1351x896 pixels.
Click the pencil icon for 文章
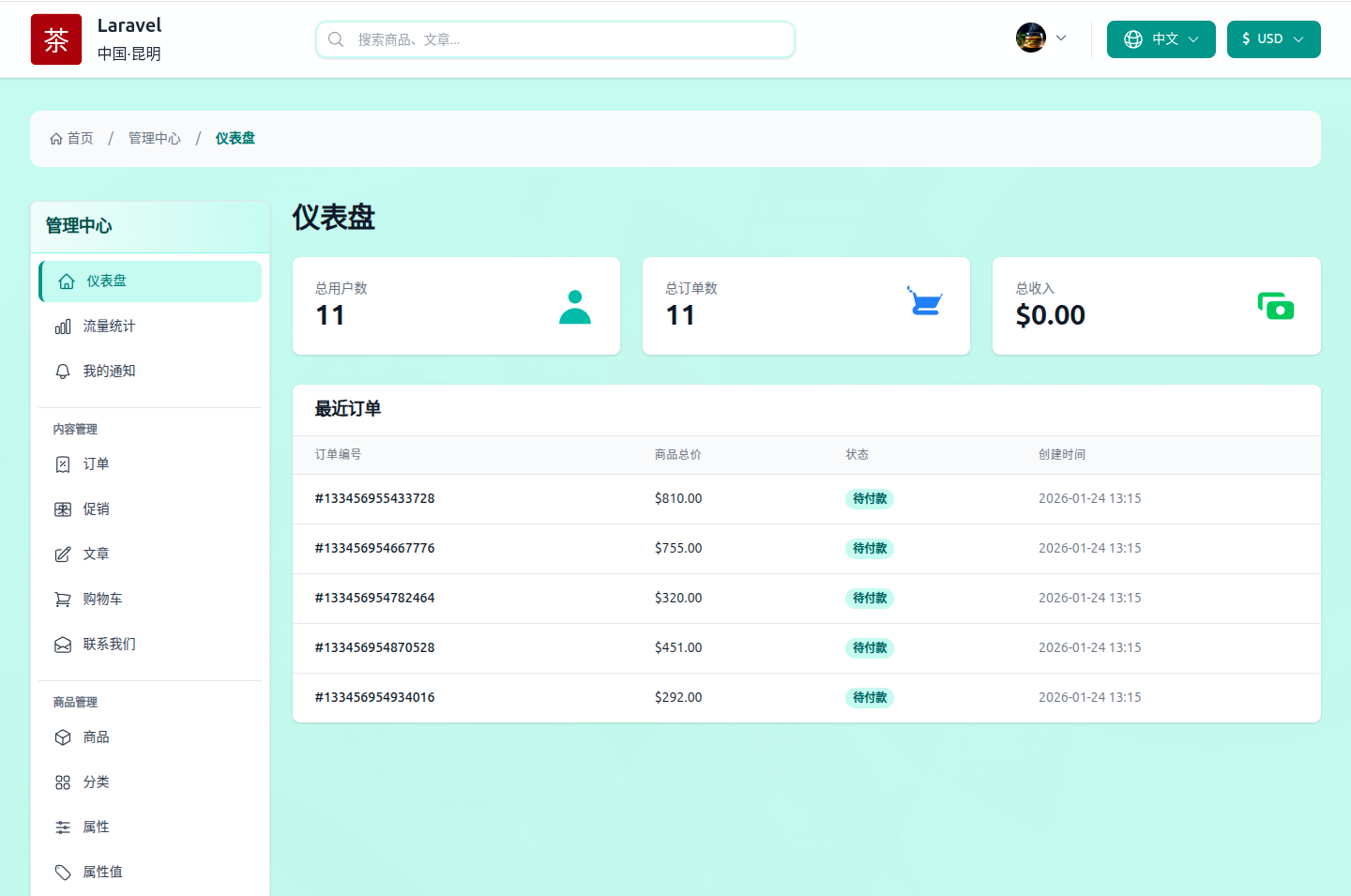point(63,554)
